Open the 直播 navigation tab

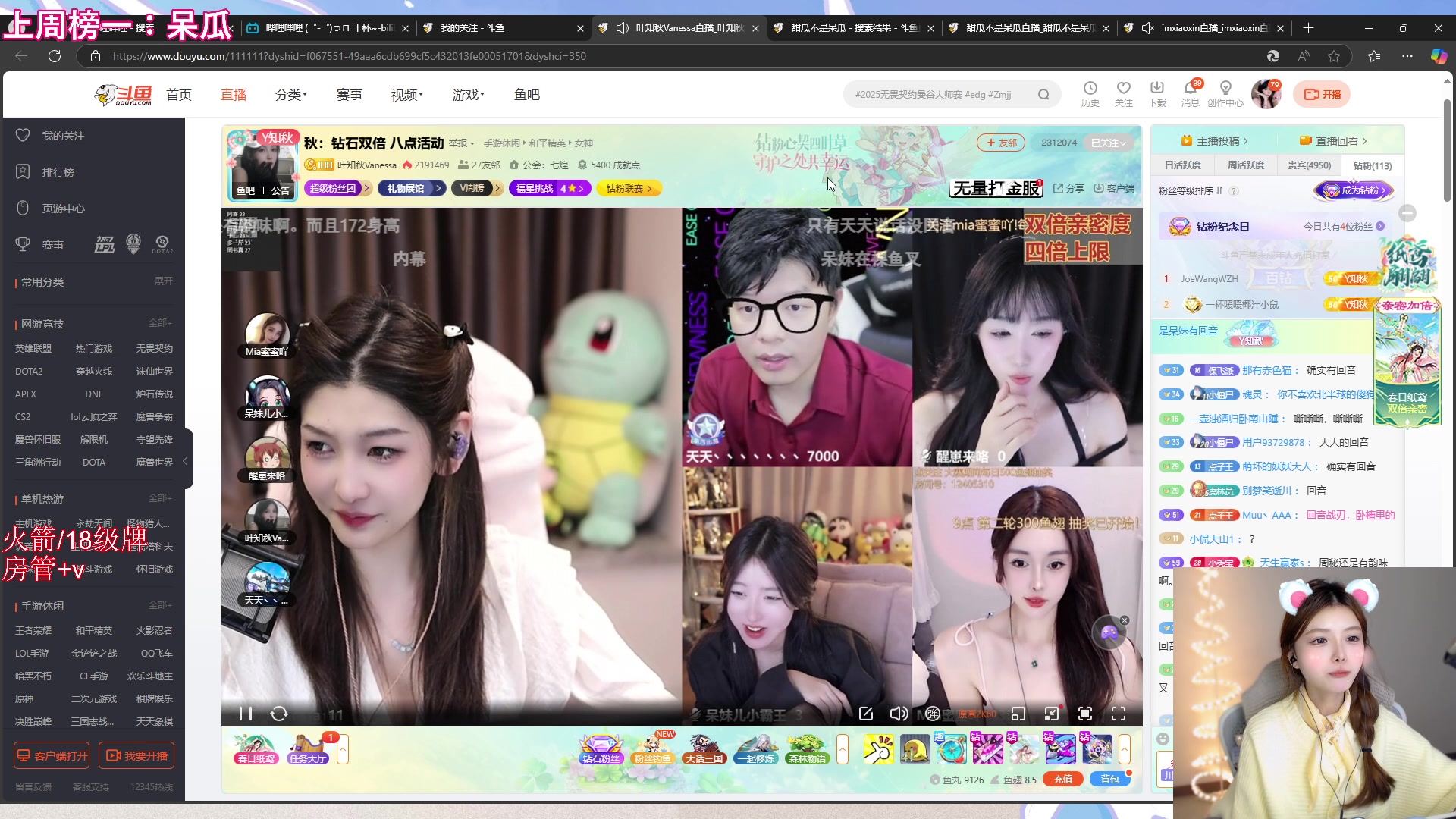tap(234, 95)
